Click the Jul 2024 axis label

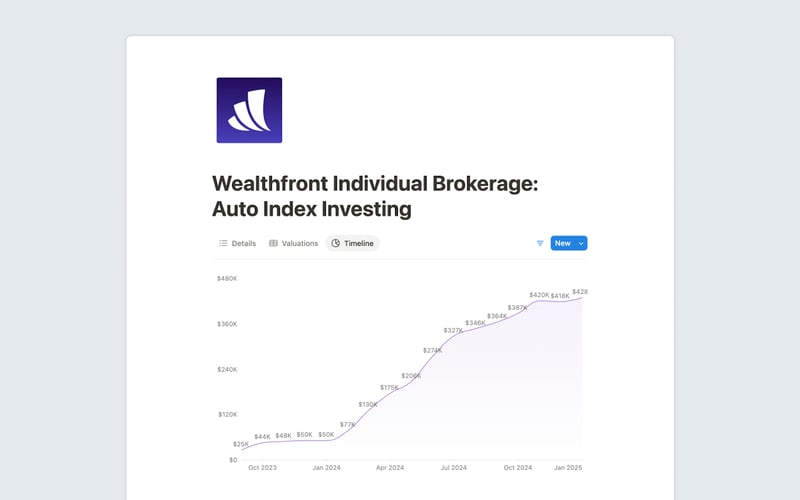coord(454,467)
